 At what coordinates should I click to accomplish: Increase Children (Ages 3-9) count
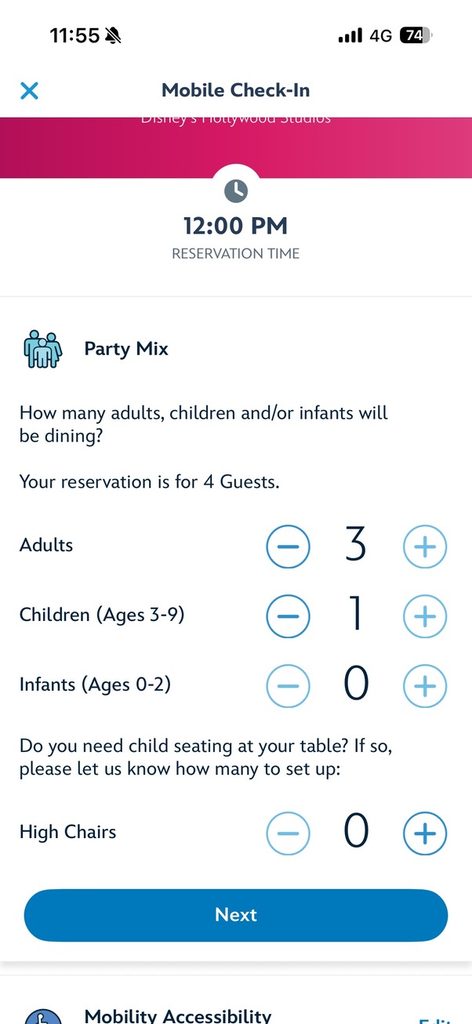coord(425,615)
